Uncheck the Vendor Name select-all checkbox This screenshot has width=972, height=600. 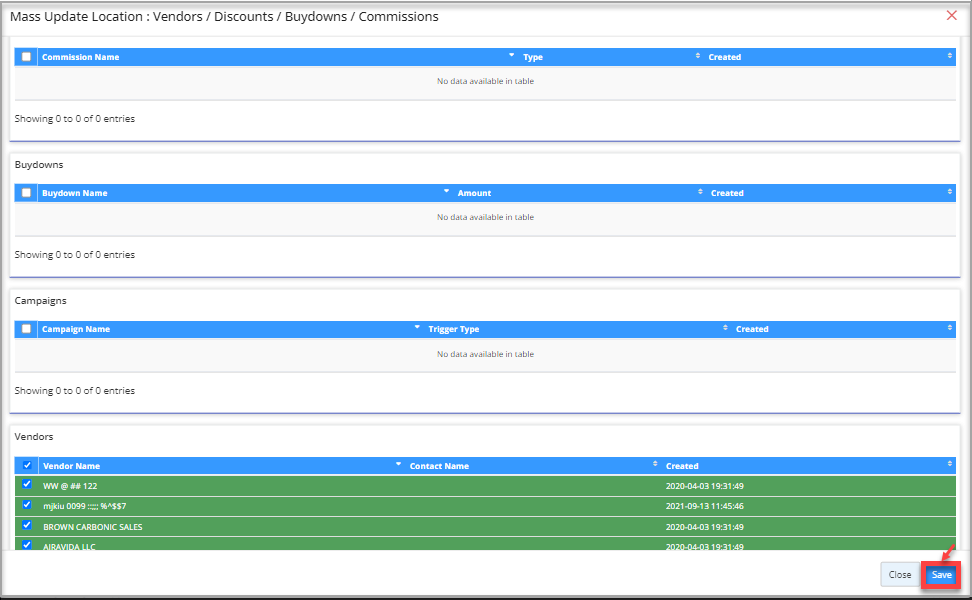[x=27, y=465]
